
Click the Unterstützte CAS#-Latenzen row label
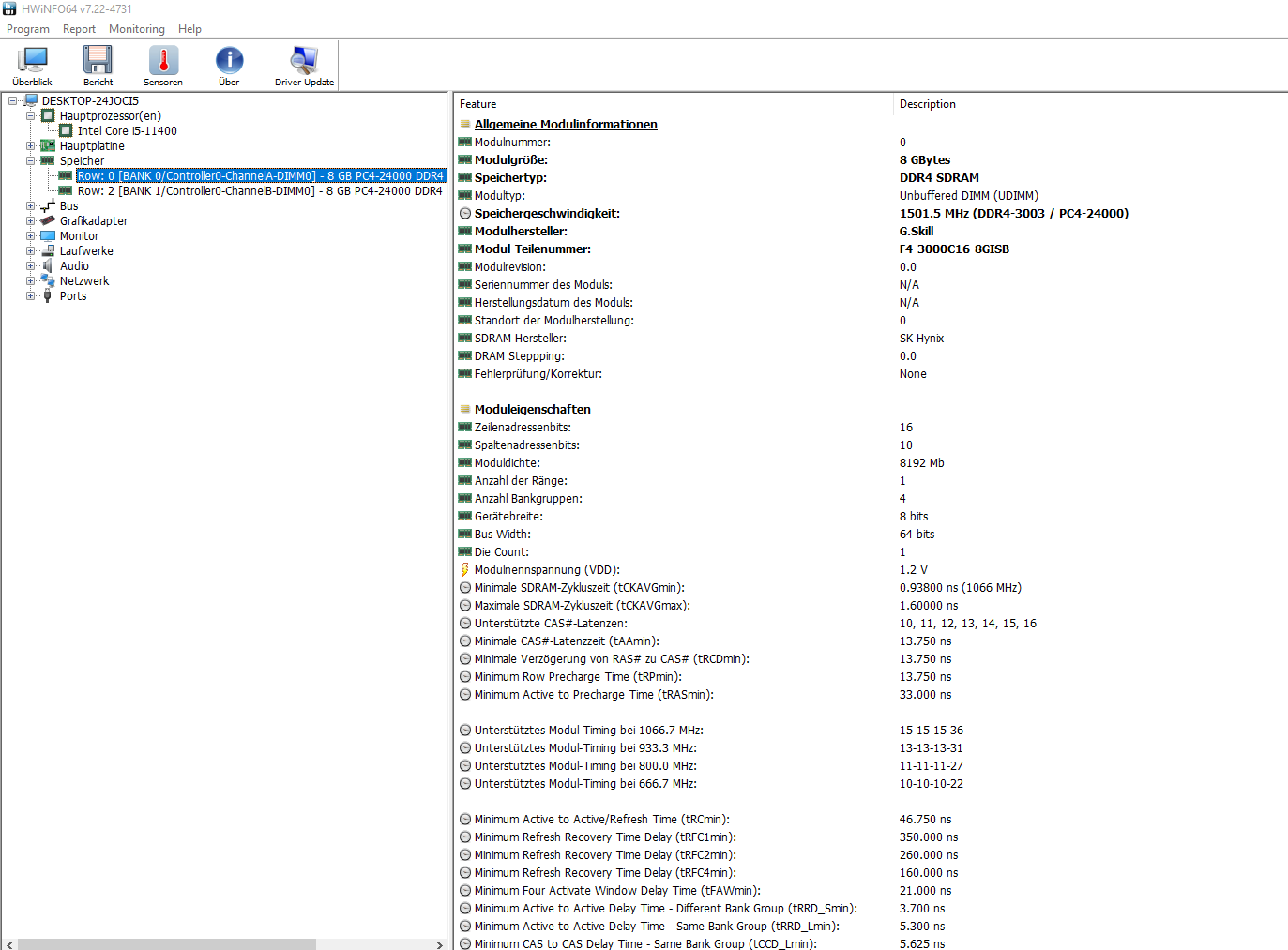point(551,623)
